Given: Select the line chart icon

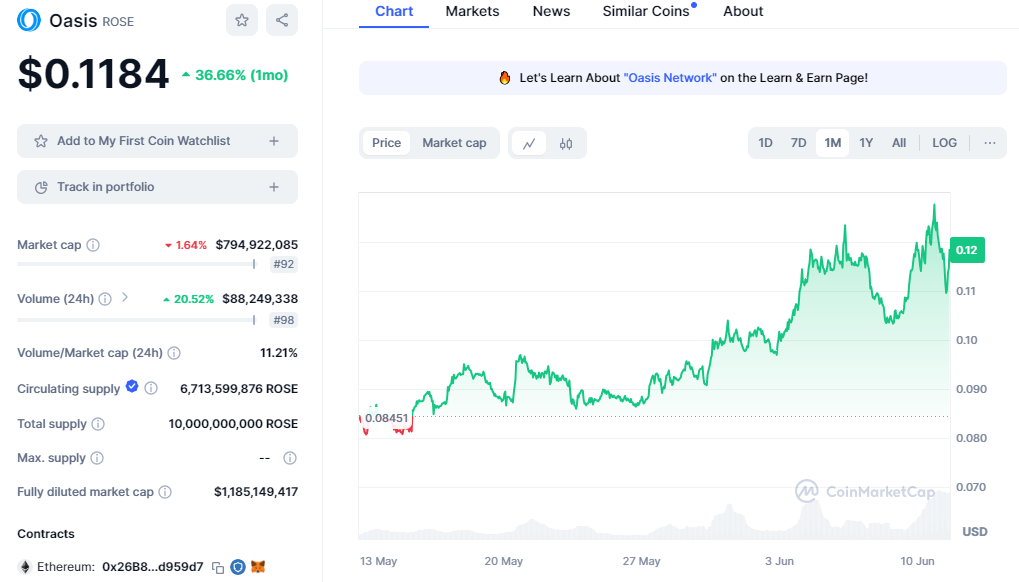Looking at the screenshot, I should click(x=529, y=143).
